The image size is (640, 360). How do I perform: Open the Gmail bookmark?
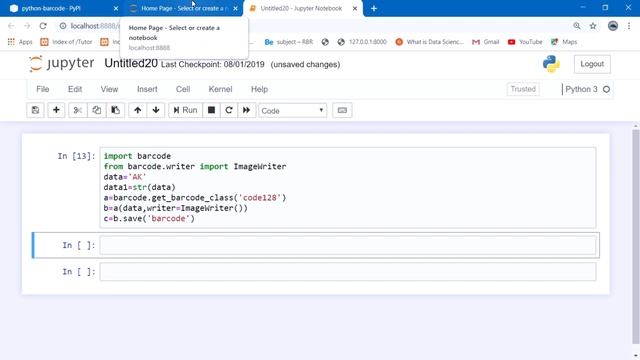pyautogui.click(x=485, y=42)
